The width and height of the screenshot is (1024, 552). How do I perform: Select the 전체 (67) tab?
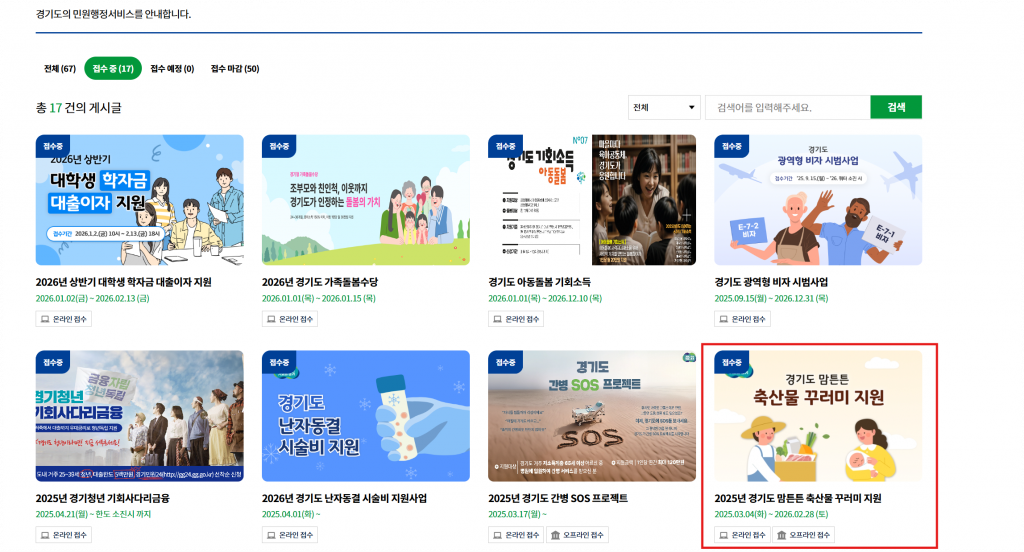[x=59, y=69]
